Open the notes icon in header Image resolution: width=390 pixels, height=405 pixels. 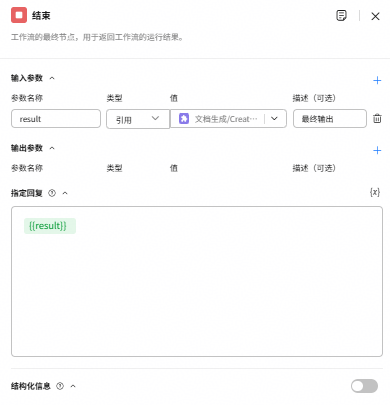click(x=341, y=16)
